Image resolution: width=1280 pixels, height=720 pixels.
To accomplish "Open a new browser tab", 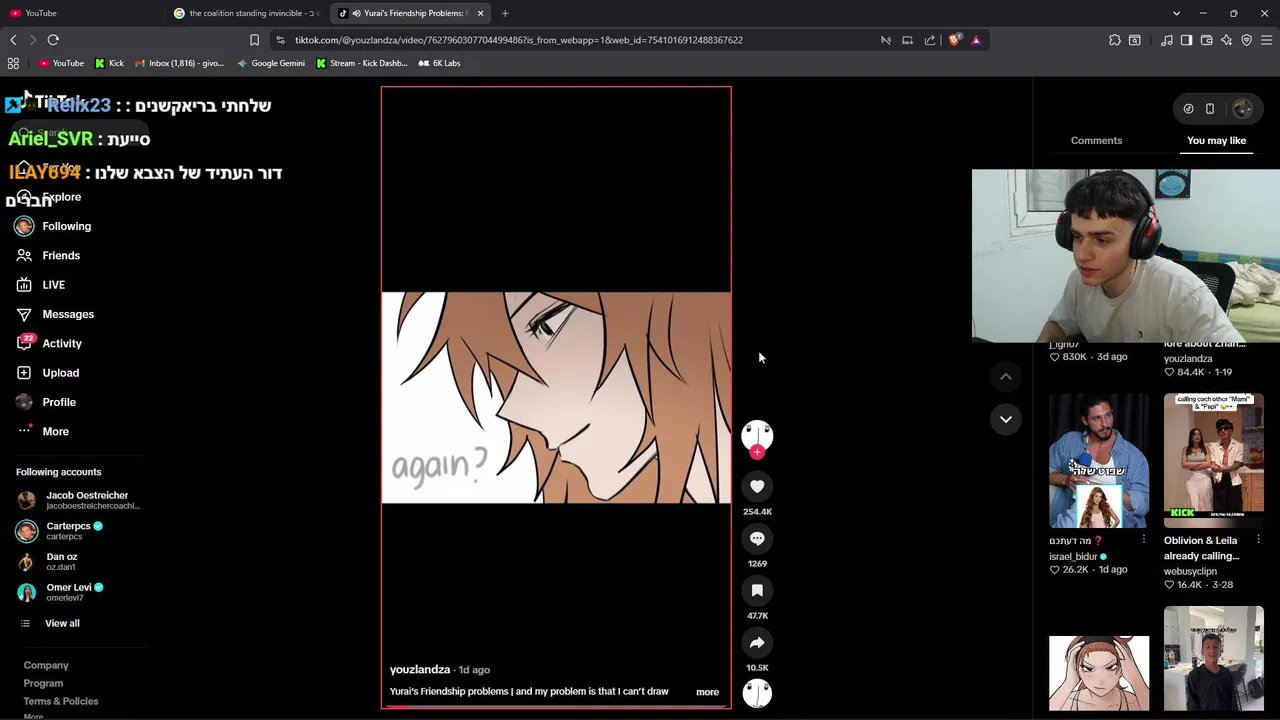I will (505, 13).
